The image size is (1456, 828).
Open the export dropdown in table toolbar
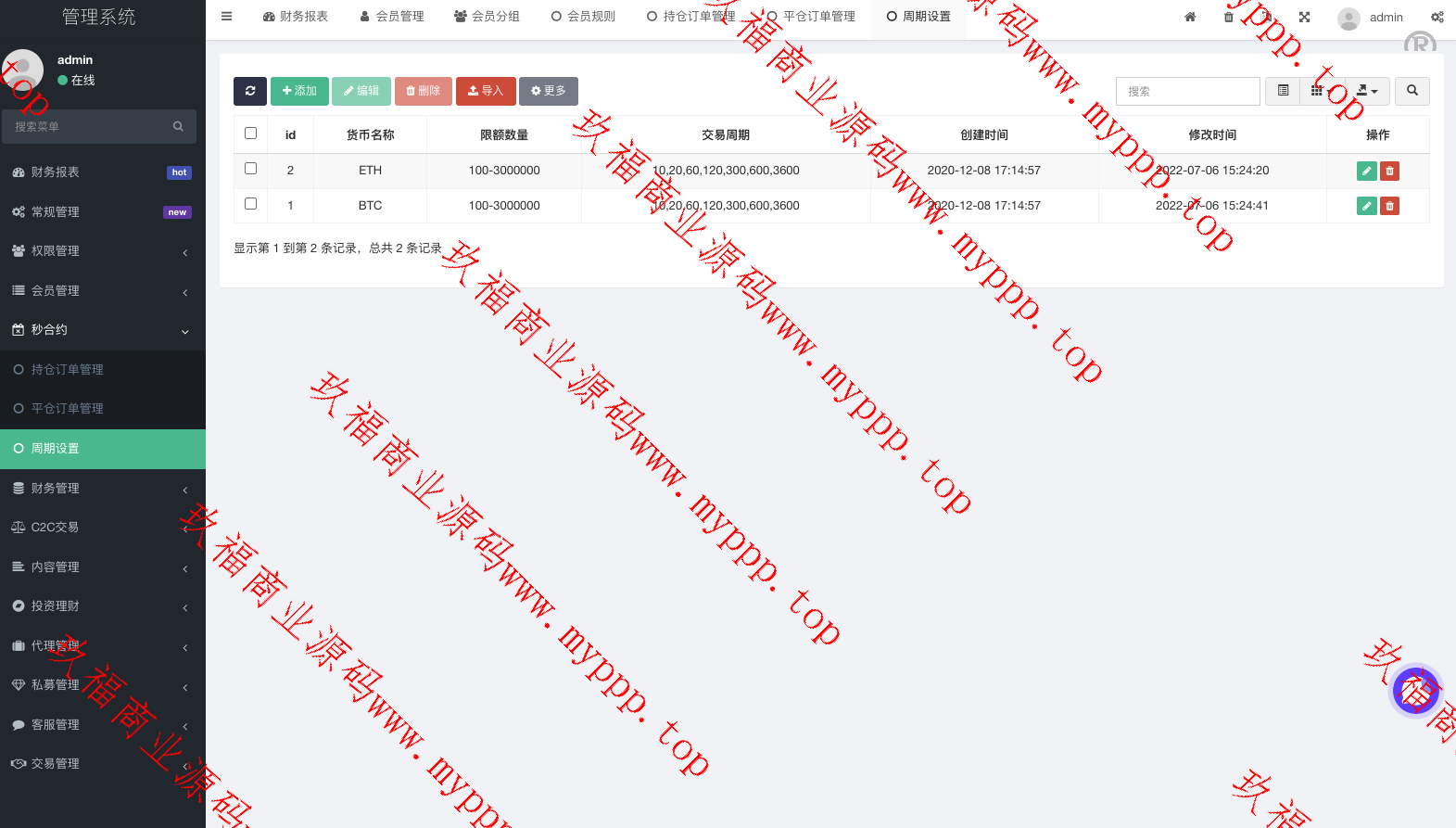pyautogui.click(x=1366, y=91)
